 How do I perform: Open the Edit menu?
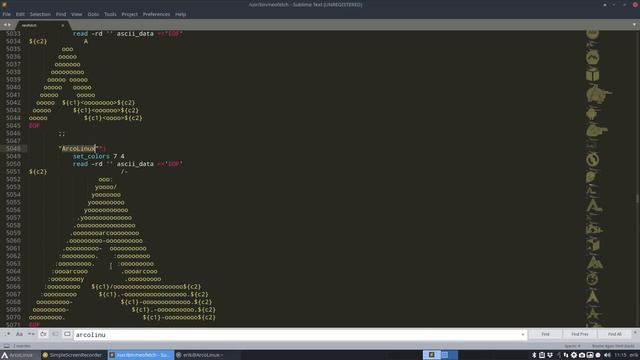point(20,14)
